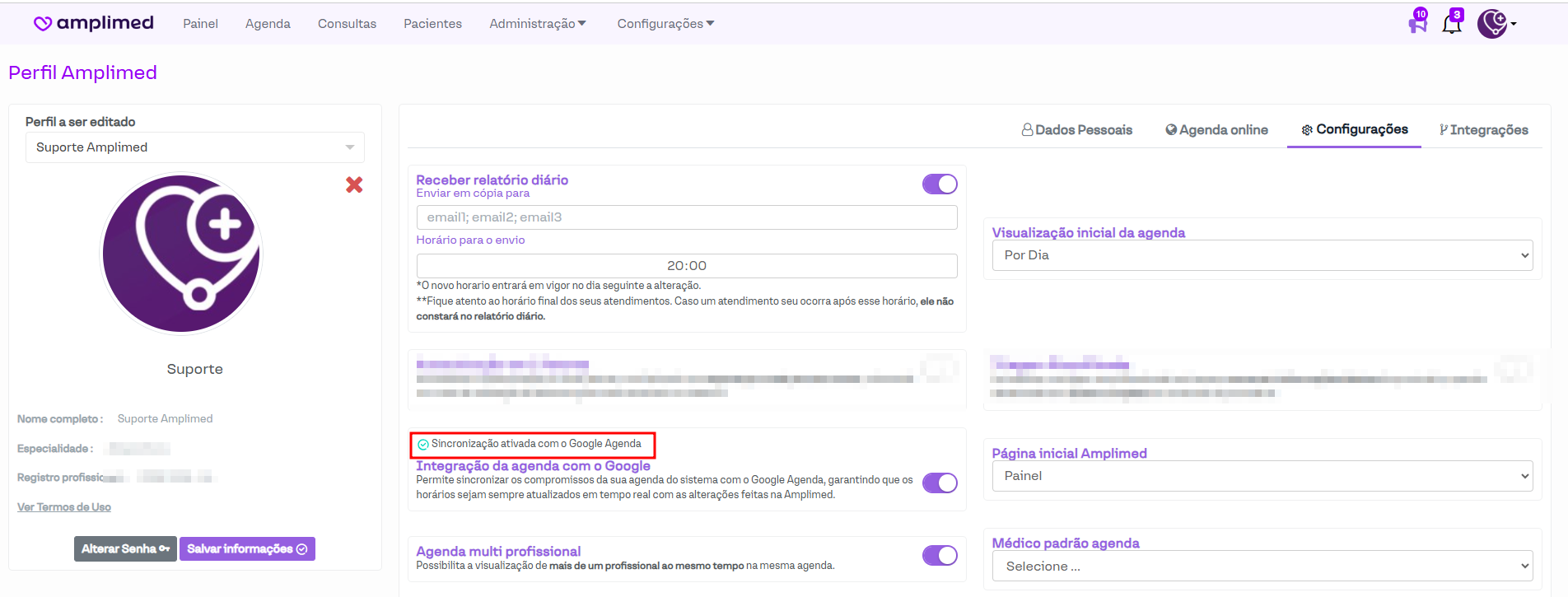
Task: Click the Amplimed heart logo
Action: coord(43,24)
